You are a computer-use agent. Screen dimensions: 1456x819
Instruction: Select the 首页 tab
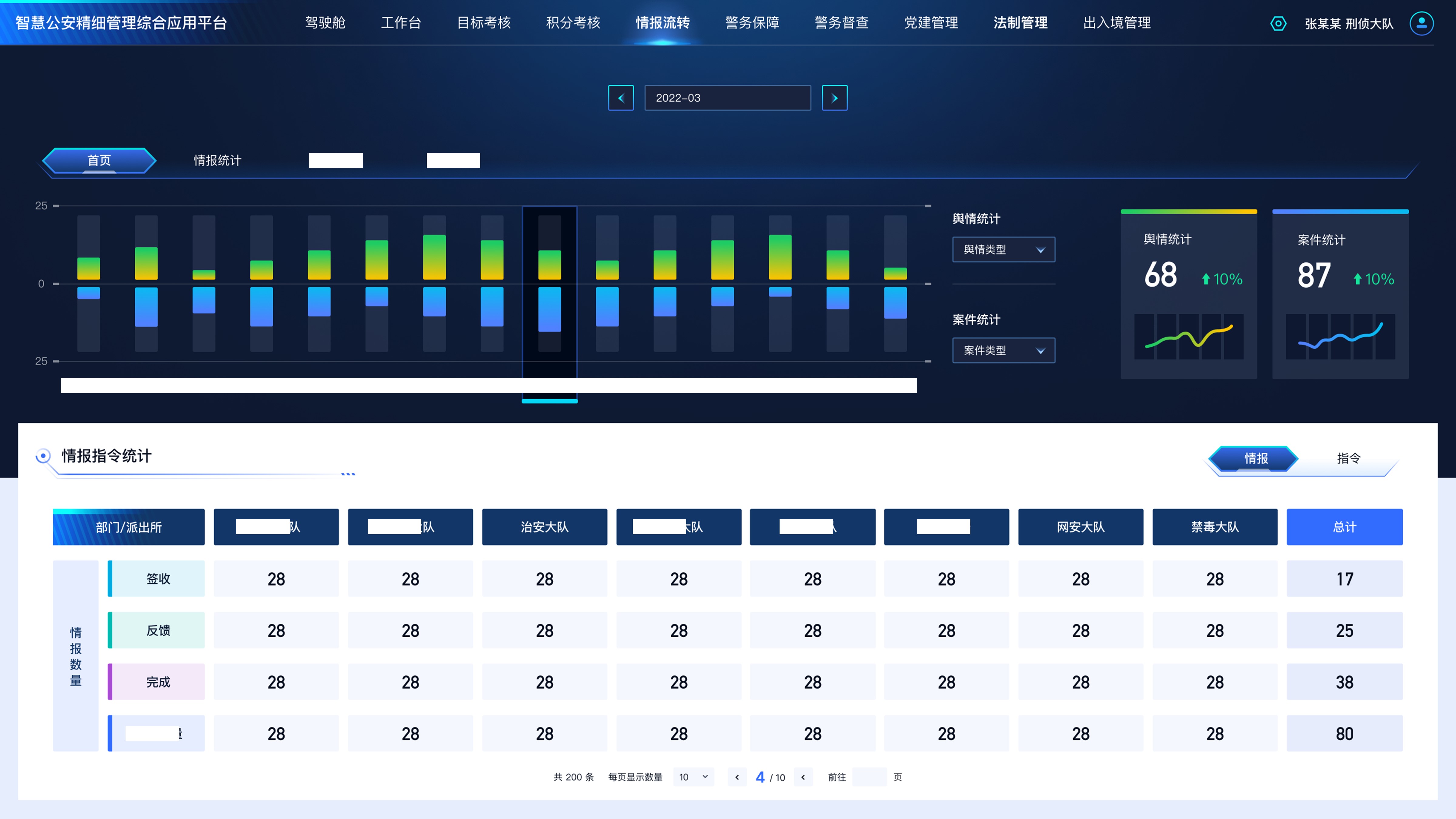click(x=99, y=160)
